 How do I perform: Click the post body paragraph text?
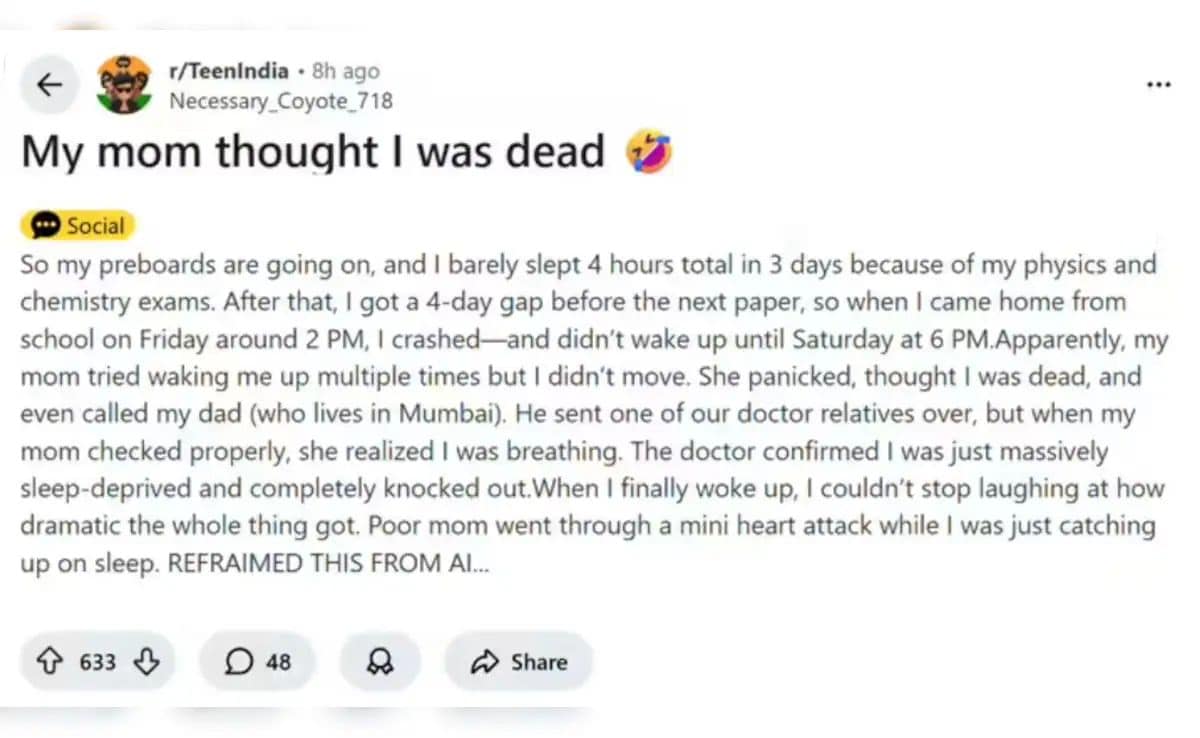[x=590, y=414]
